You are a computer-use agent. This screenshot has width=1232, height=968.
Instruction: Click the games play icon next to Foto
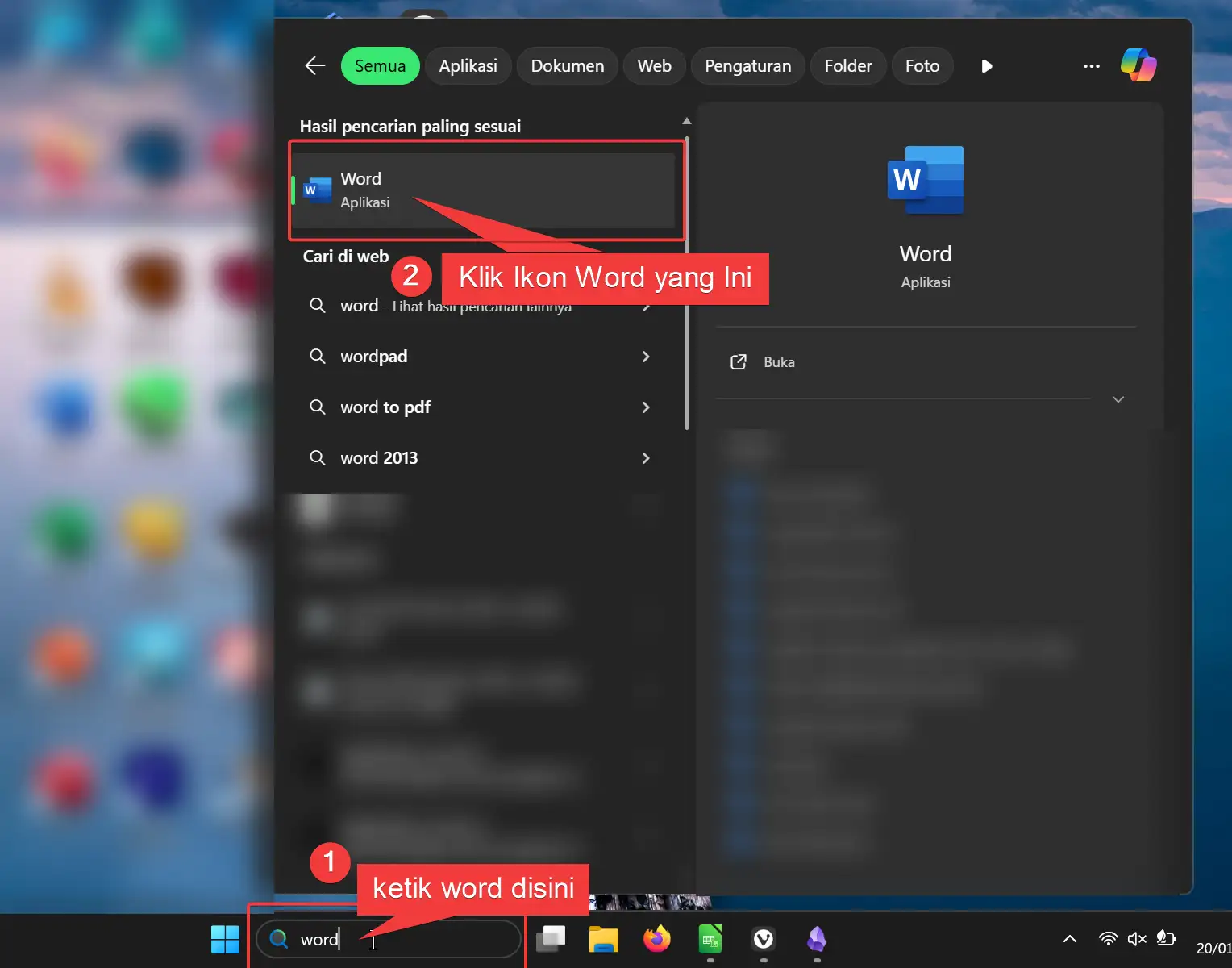[987, 66]
